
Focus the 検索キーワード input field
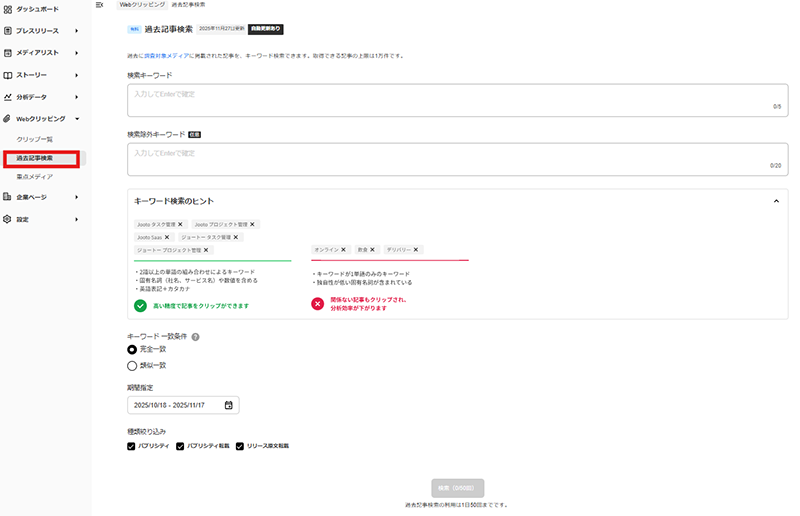458,101
